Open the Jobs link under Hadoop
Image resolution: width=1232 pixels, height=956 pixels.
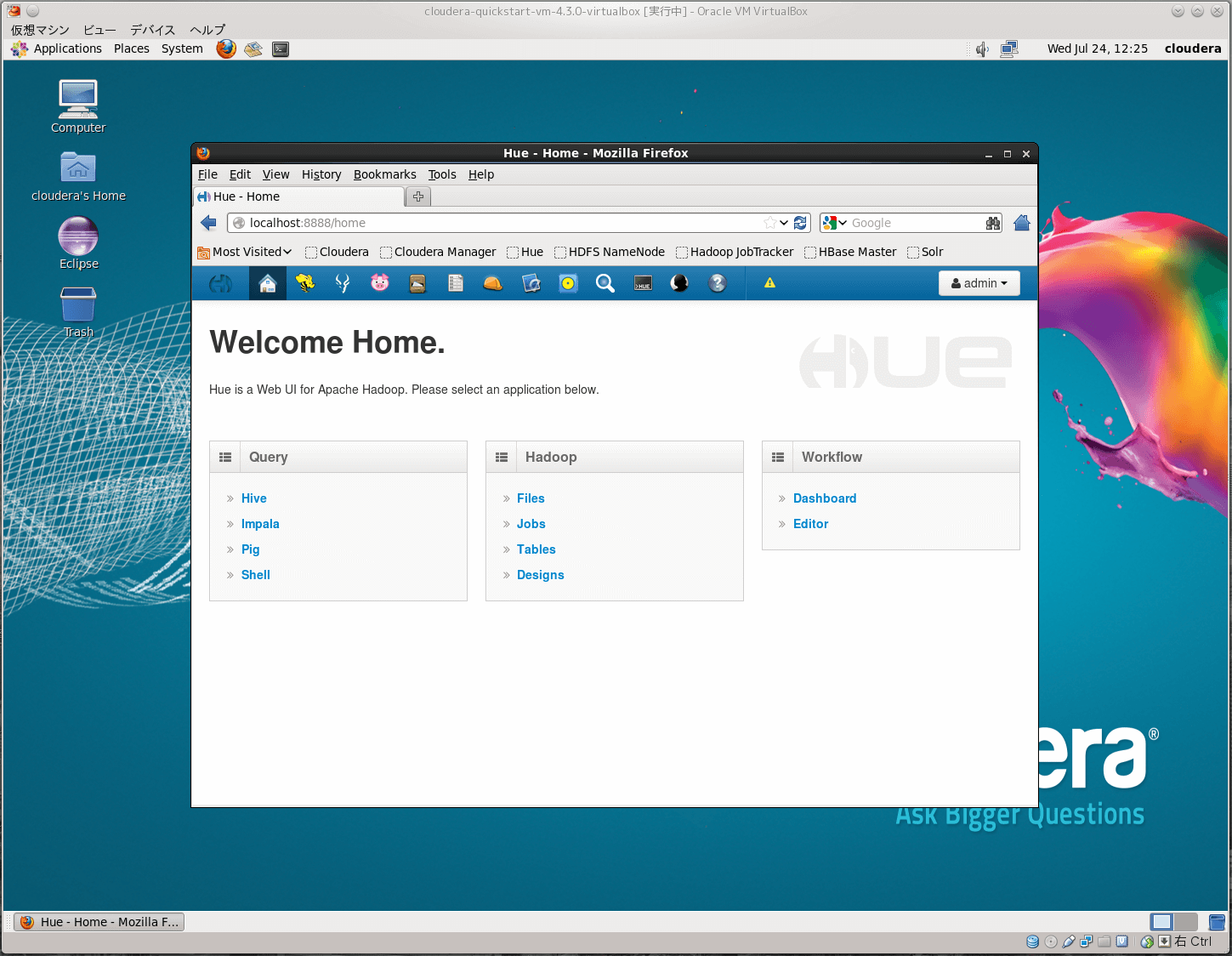(531, 524)
